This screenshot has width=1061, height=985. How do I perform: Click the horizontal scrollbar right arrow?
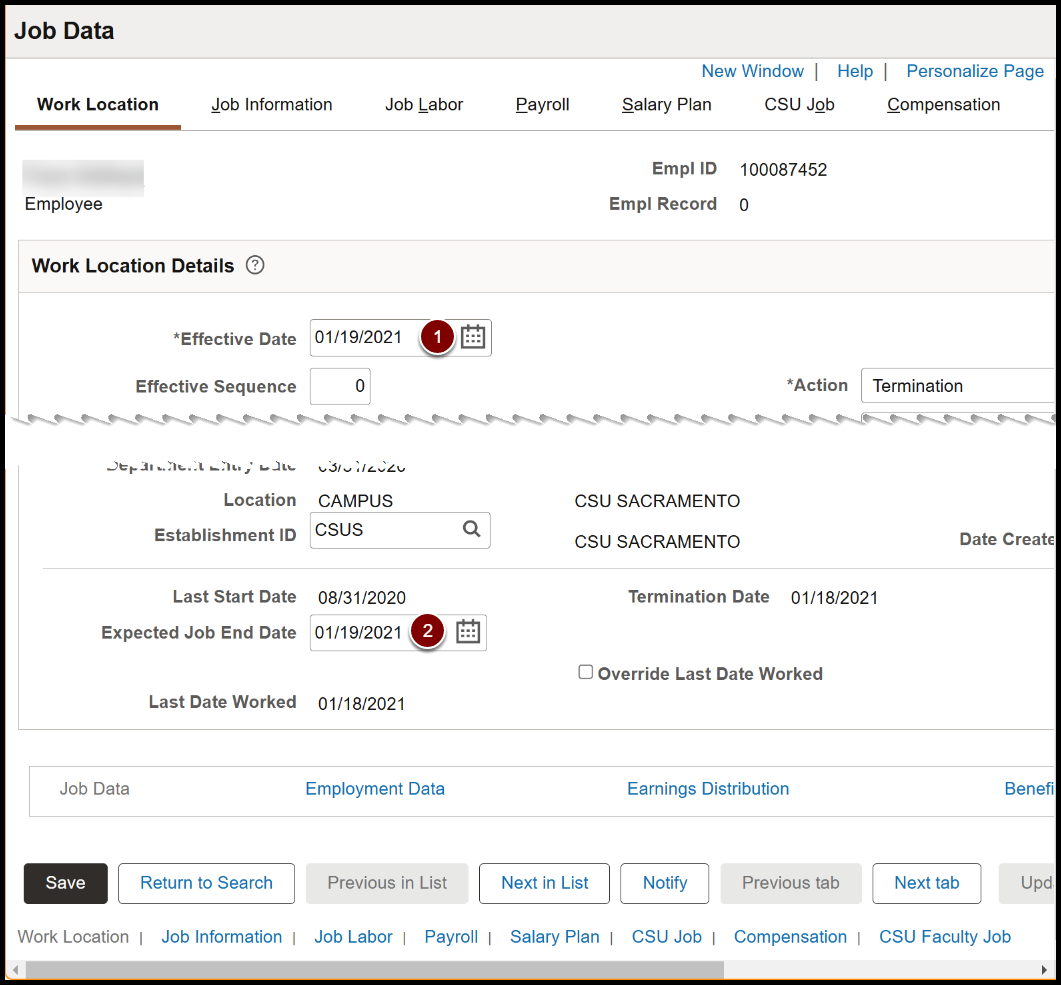(1045, 969)
